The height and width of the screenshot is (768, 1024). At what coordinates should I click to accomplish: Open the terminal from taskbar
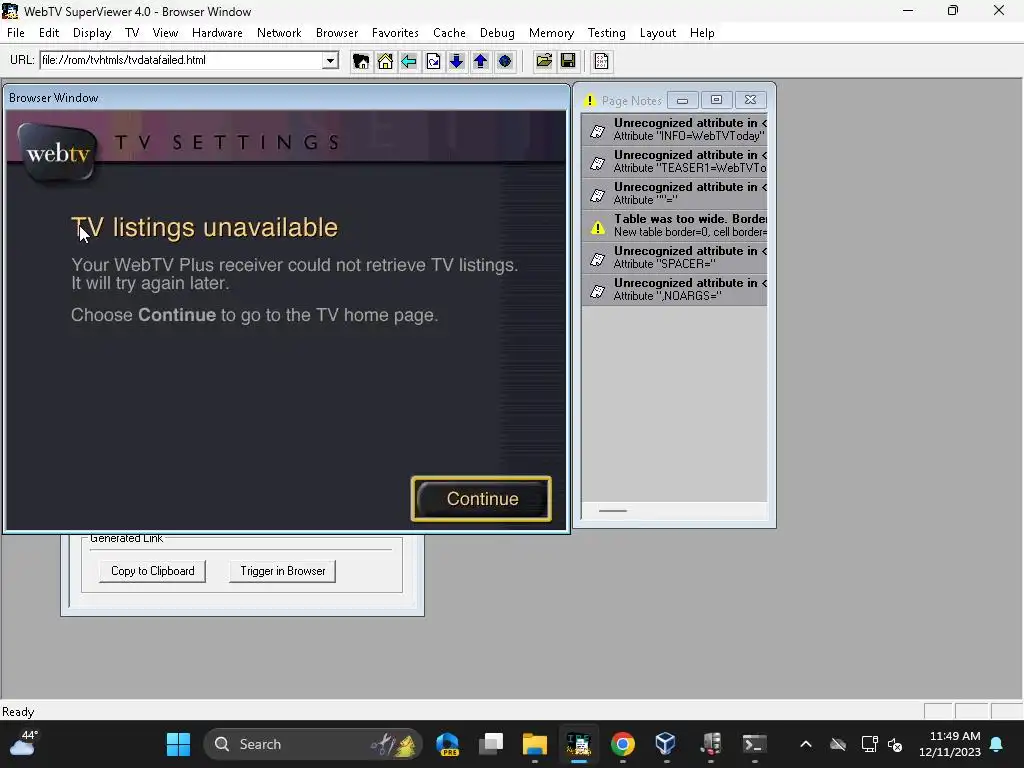tap(754, 744)
